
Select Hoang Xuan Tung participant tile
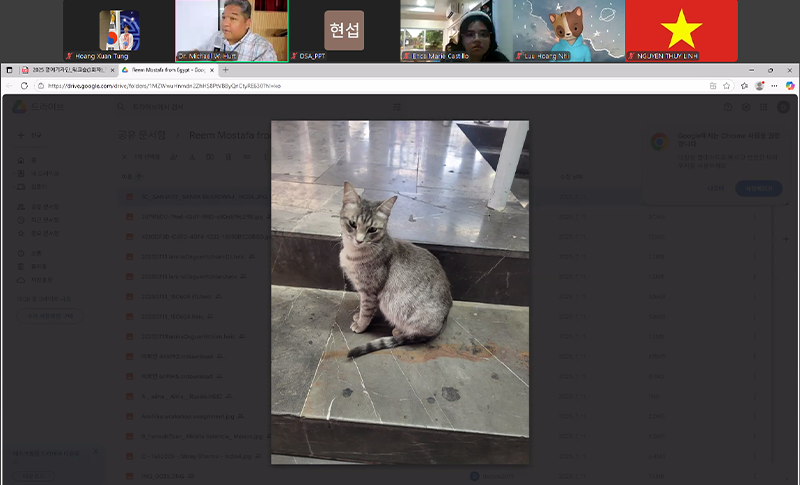click(119, 31)
